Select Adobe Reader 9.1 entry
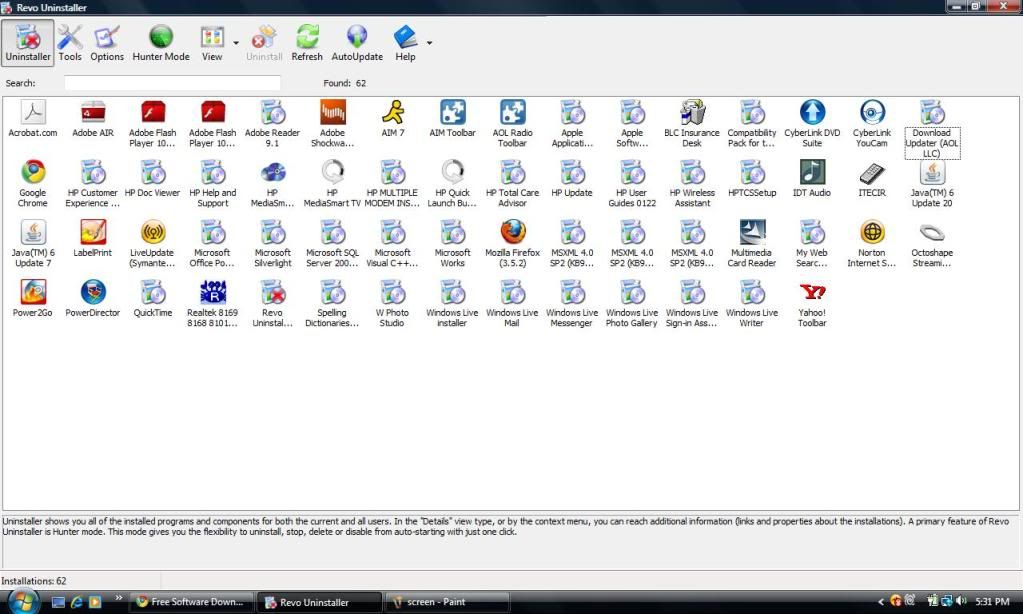Viewport: 1023px width, 614px height. coord(273,123)
